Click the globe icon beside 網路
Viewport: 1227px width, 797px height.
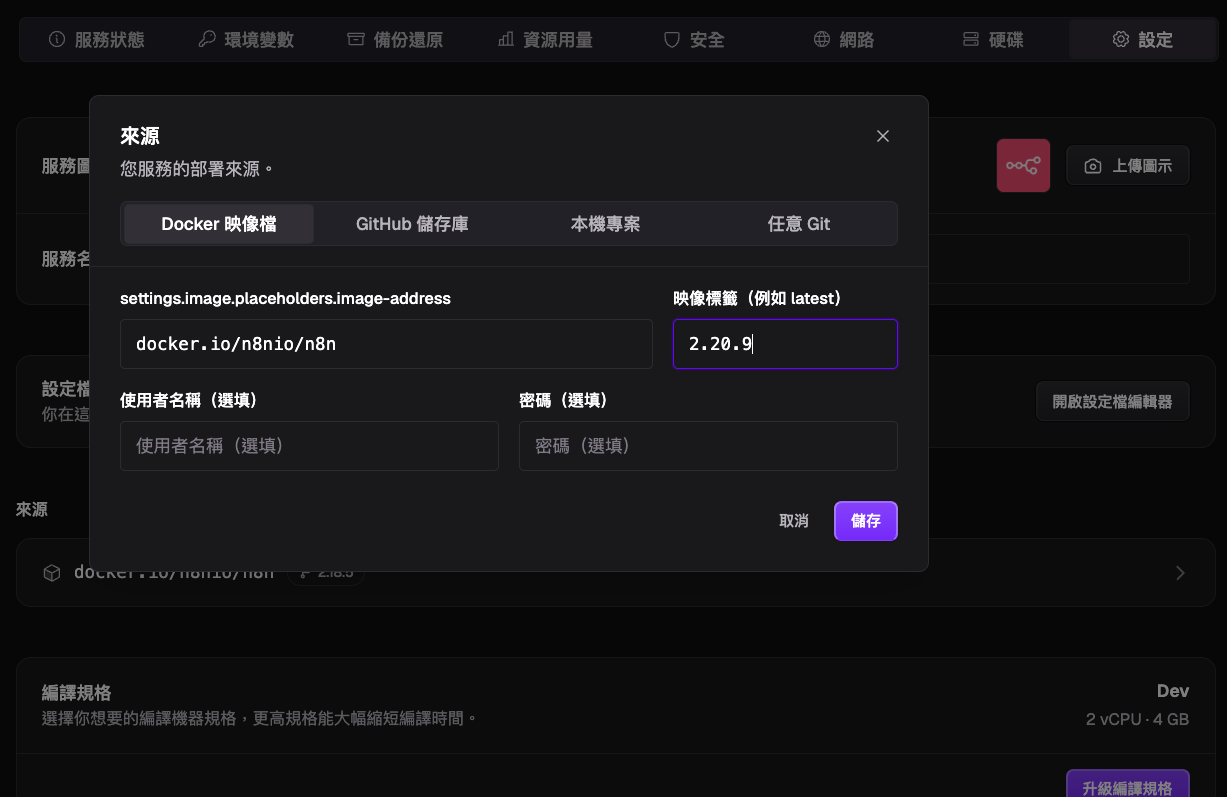tap(822, 40)
